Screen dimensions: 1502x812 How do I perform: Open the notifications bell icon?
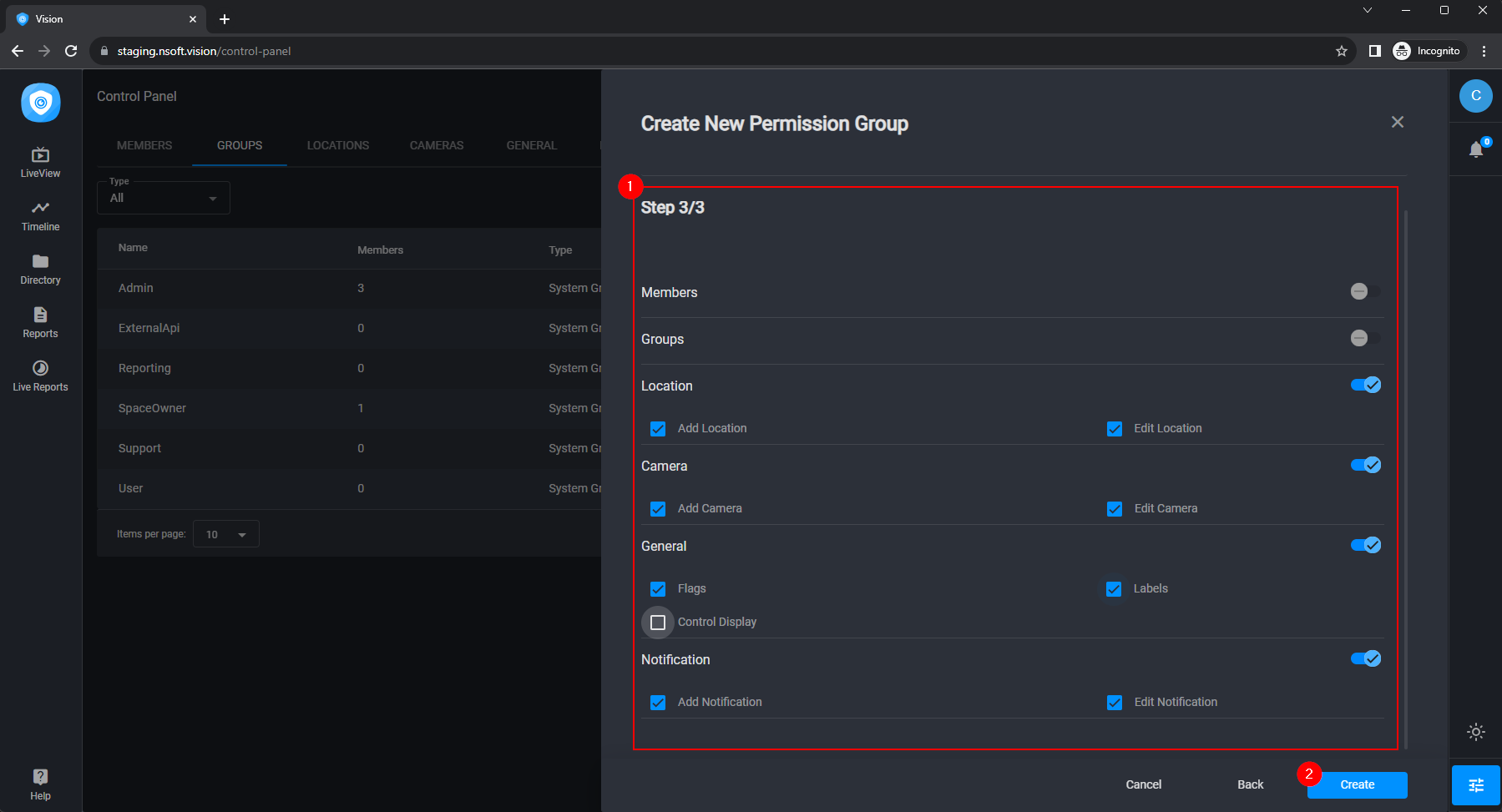(x=1476, y=149)
